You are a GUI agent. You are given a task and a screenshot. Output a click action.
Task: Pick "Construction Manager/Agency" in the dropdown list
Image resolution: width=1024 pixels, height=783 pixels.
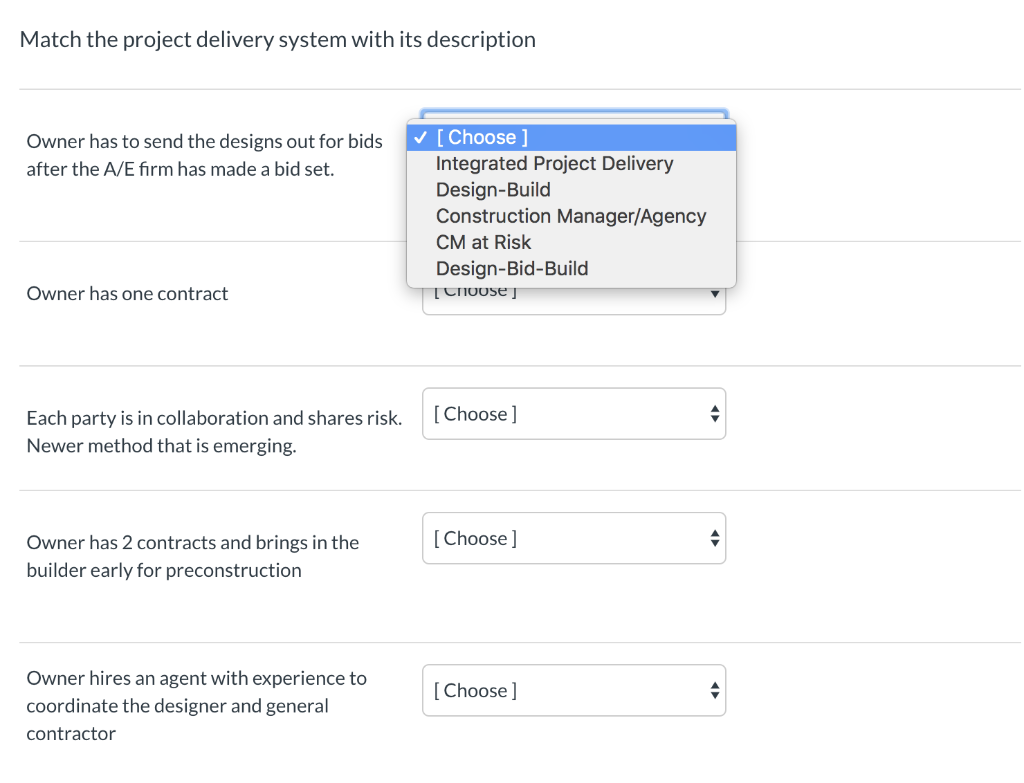tap(570, 216)
